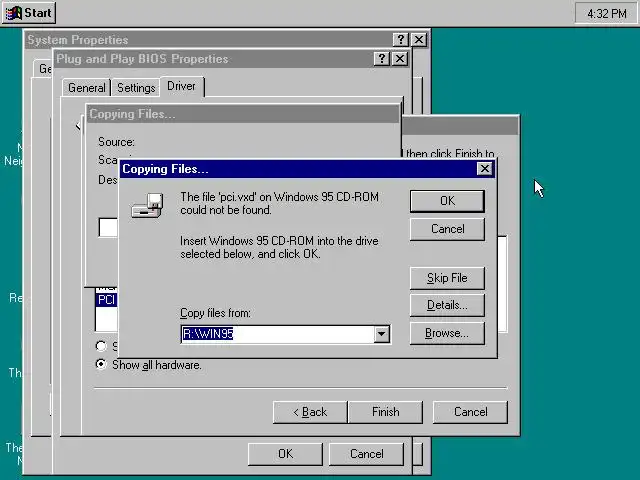Click the 'pci.vxd' could not be found message
The width and height of the screenshot is (640, 480).
point(280,204)
